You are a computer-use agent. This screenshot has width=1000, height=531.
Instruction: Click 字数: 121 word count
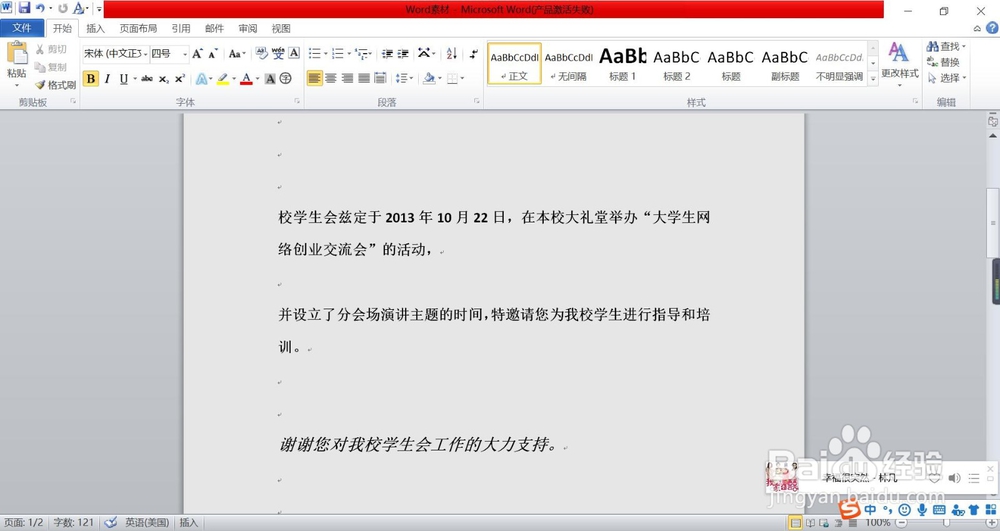click(73, 522)
